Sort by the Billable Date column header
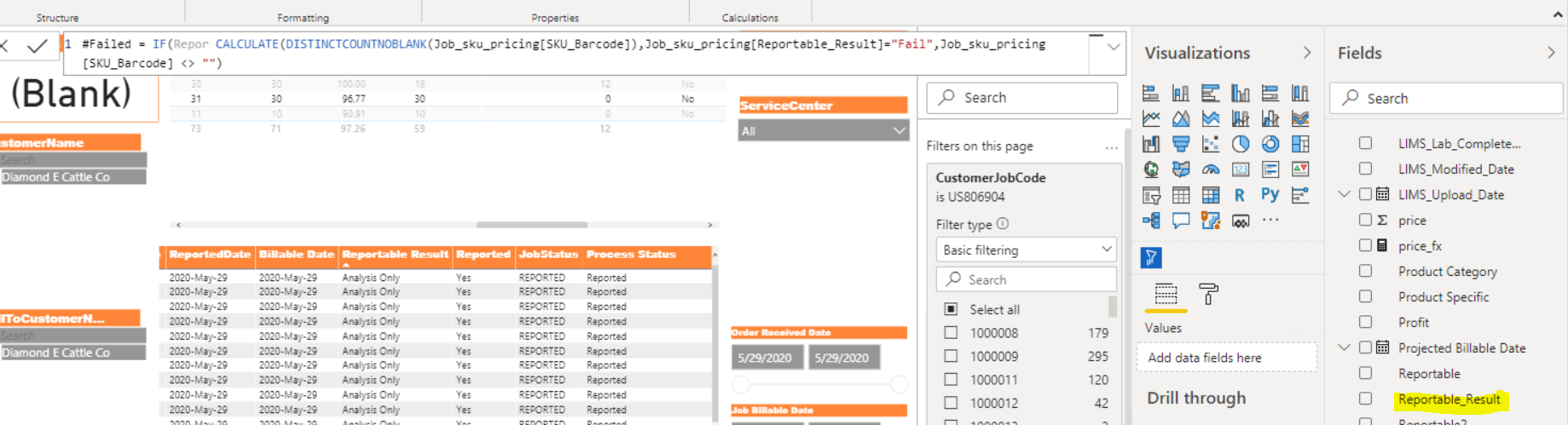 pyautogui.click(x=297, y=254)
